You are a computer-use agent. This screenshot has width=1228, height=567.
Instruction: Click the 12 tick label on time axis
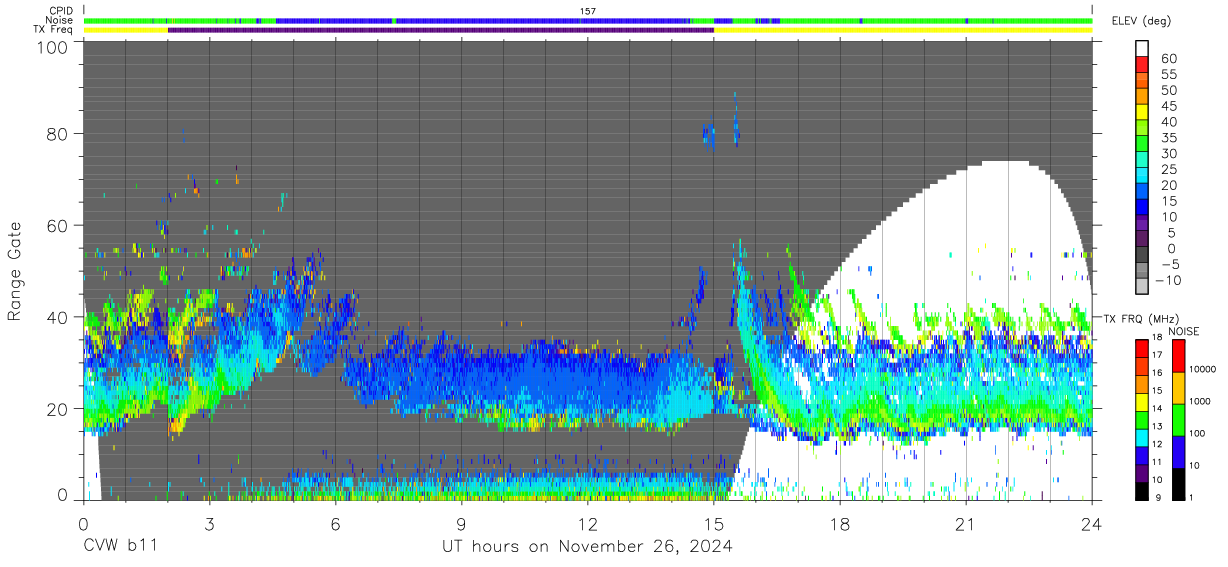(587, 524)
